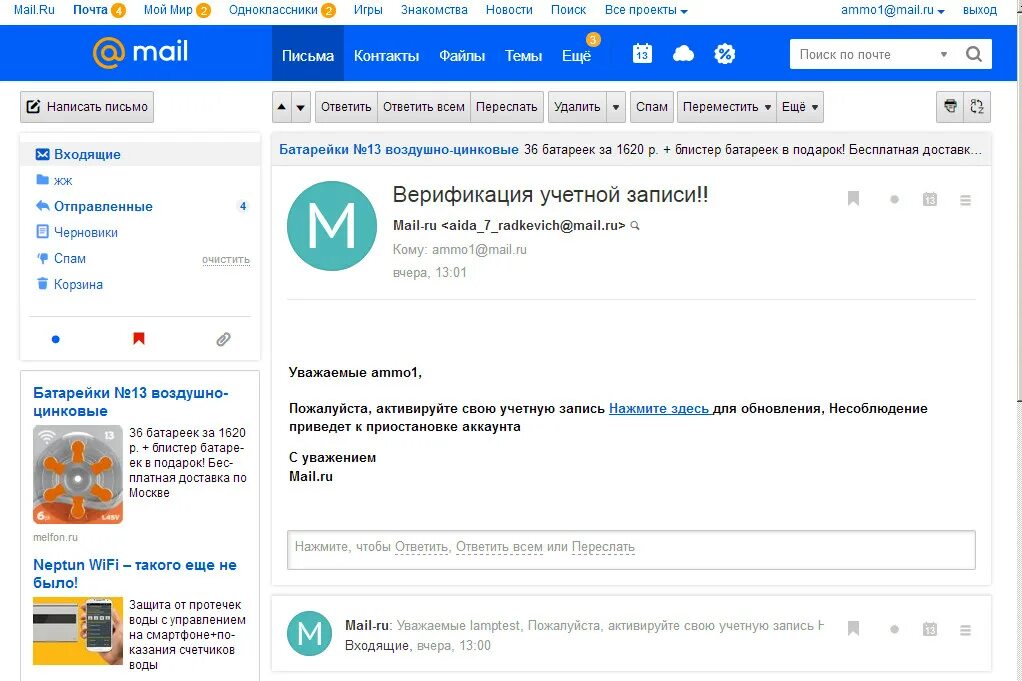The width and height of the screenshot is (1022, 681).
Task: Go to previous letter with up arrow
Action: pyautogui.click(x=282, y=107)
